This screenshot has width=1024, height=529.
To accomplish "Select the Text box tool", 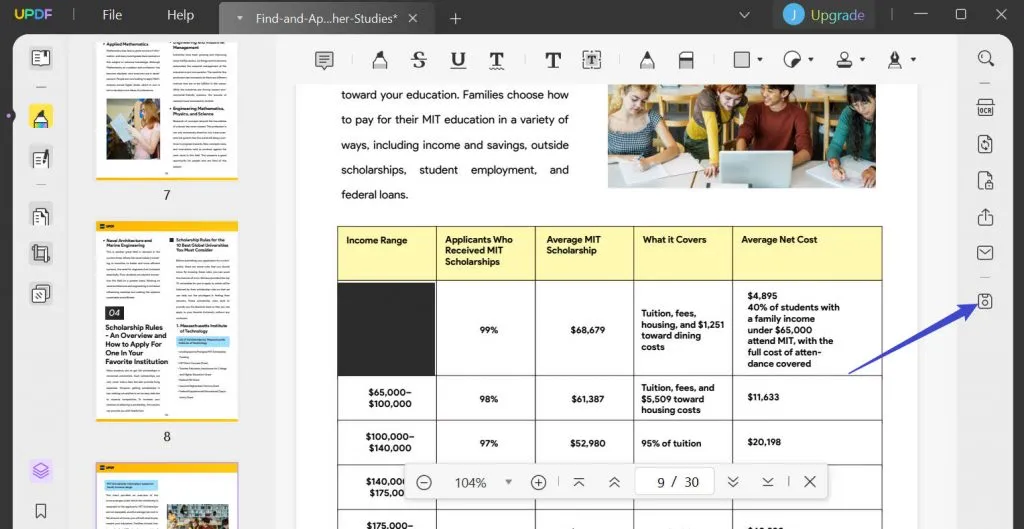I will click(x=592, y=60).
